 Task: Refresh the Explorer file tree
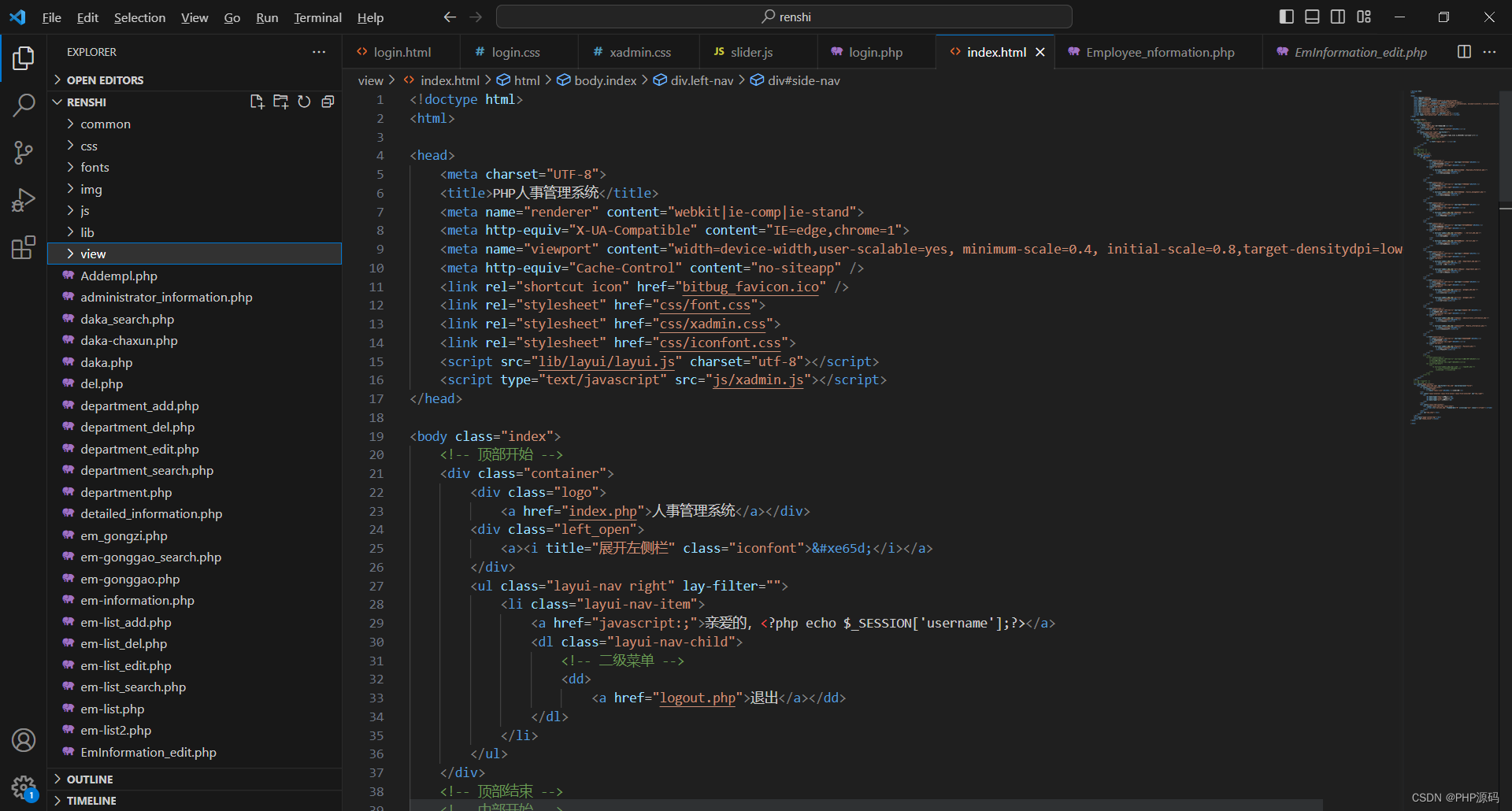pyautogui.click(x=304, y=102)
